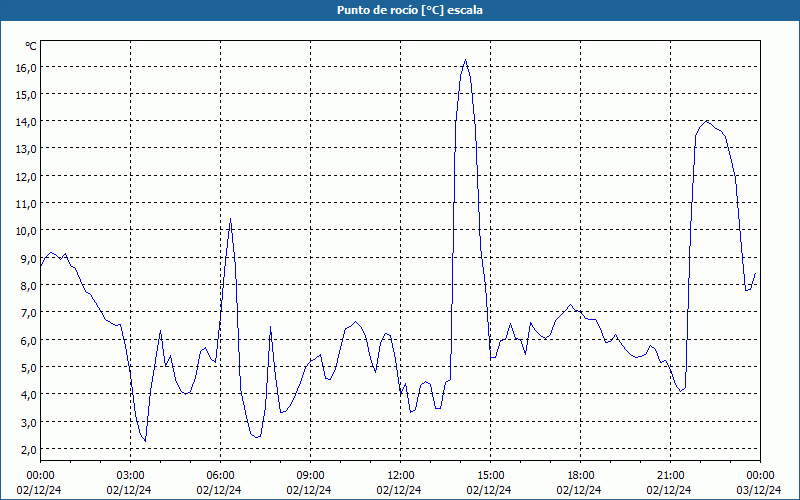Click the 3,0 y-axis label
Screen dimensions: 800x500
pyautogui.click(x=28, y=422)
